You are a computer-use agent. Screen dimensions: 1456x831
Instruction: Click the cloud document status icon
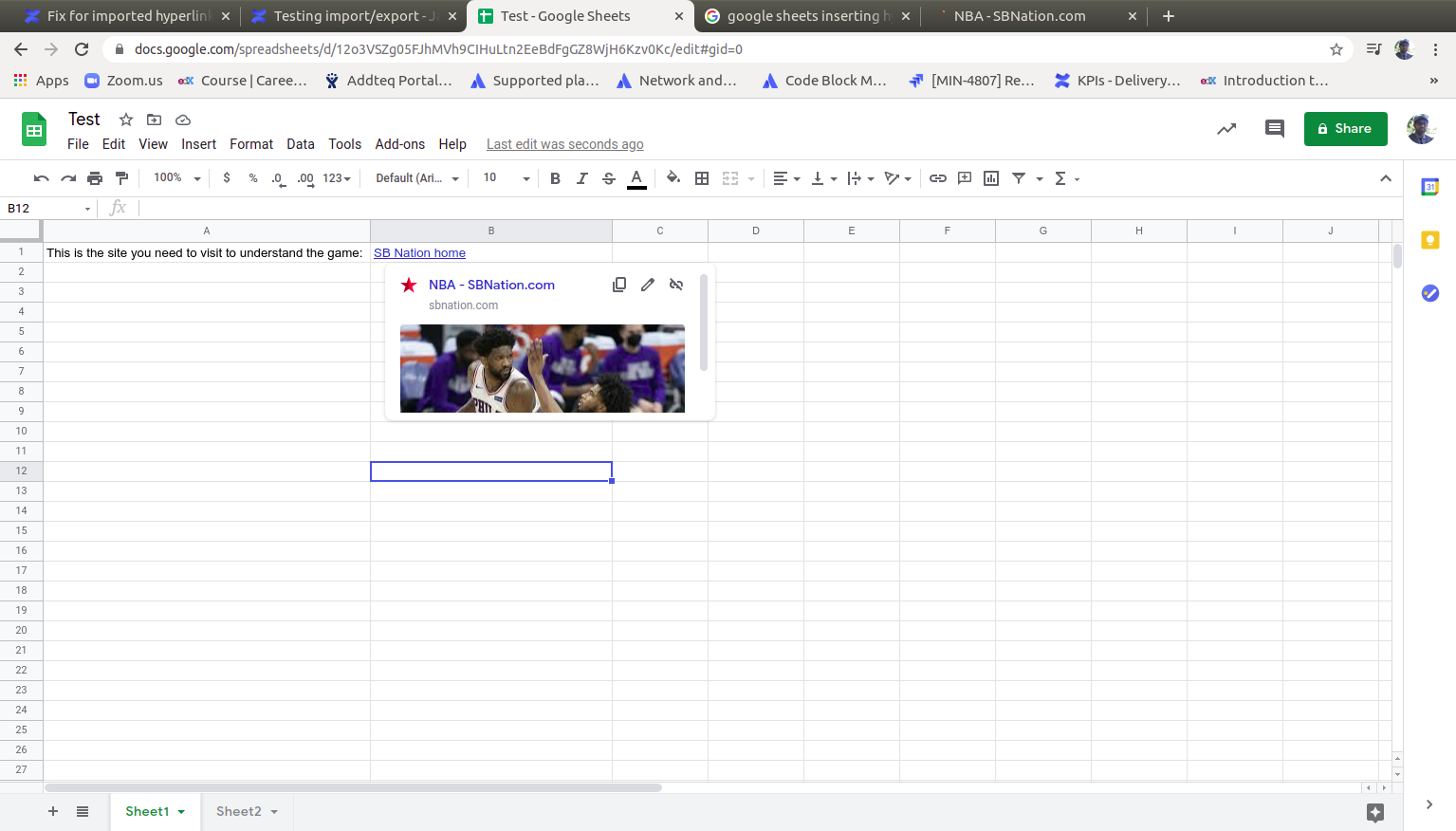(x=183, y=120)
